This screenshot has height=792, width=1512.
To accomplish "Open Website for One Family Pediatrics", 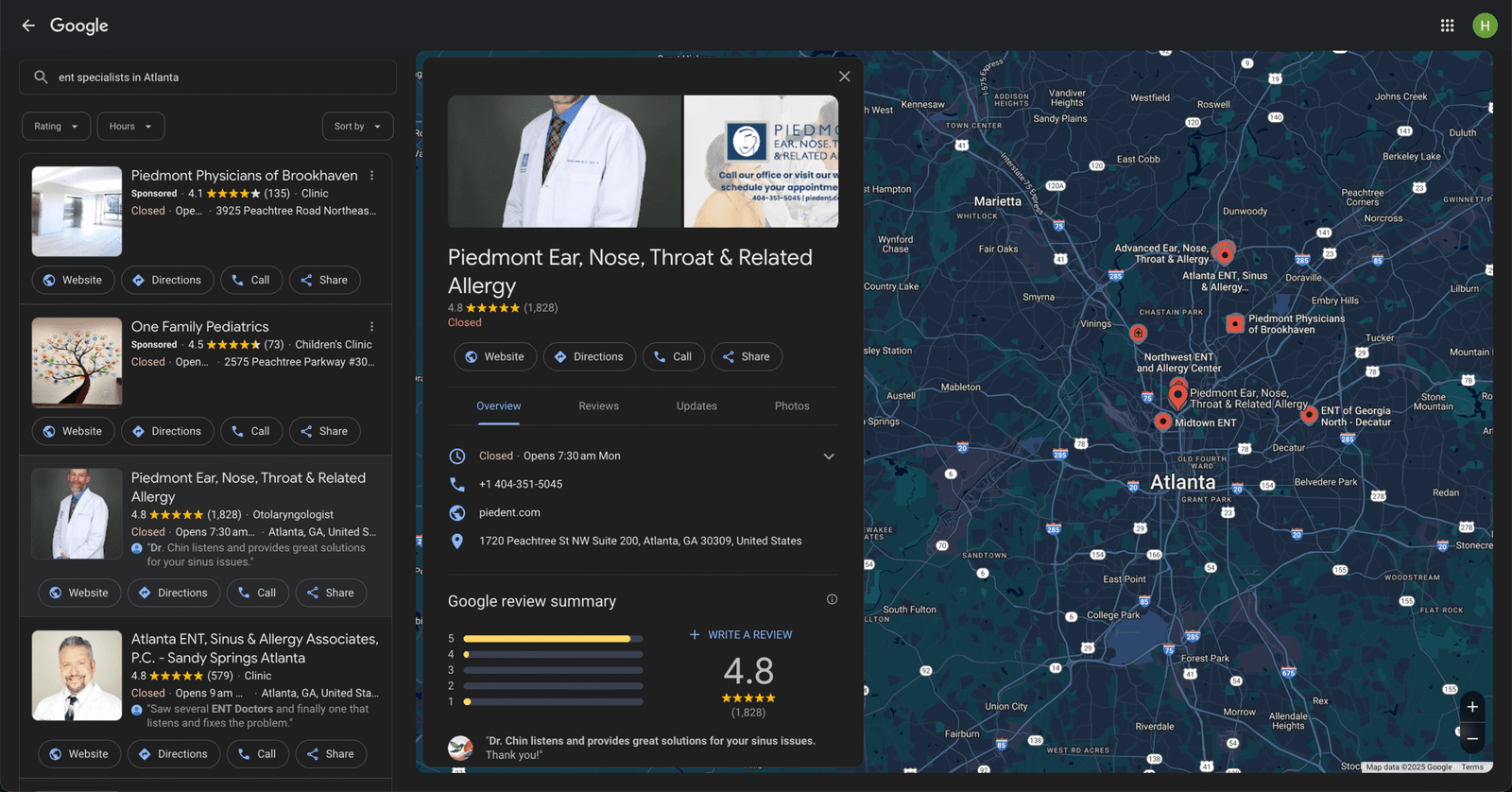I will 73,431.
